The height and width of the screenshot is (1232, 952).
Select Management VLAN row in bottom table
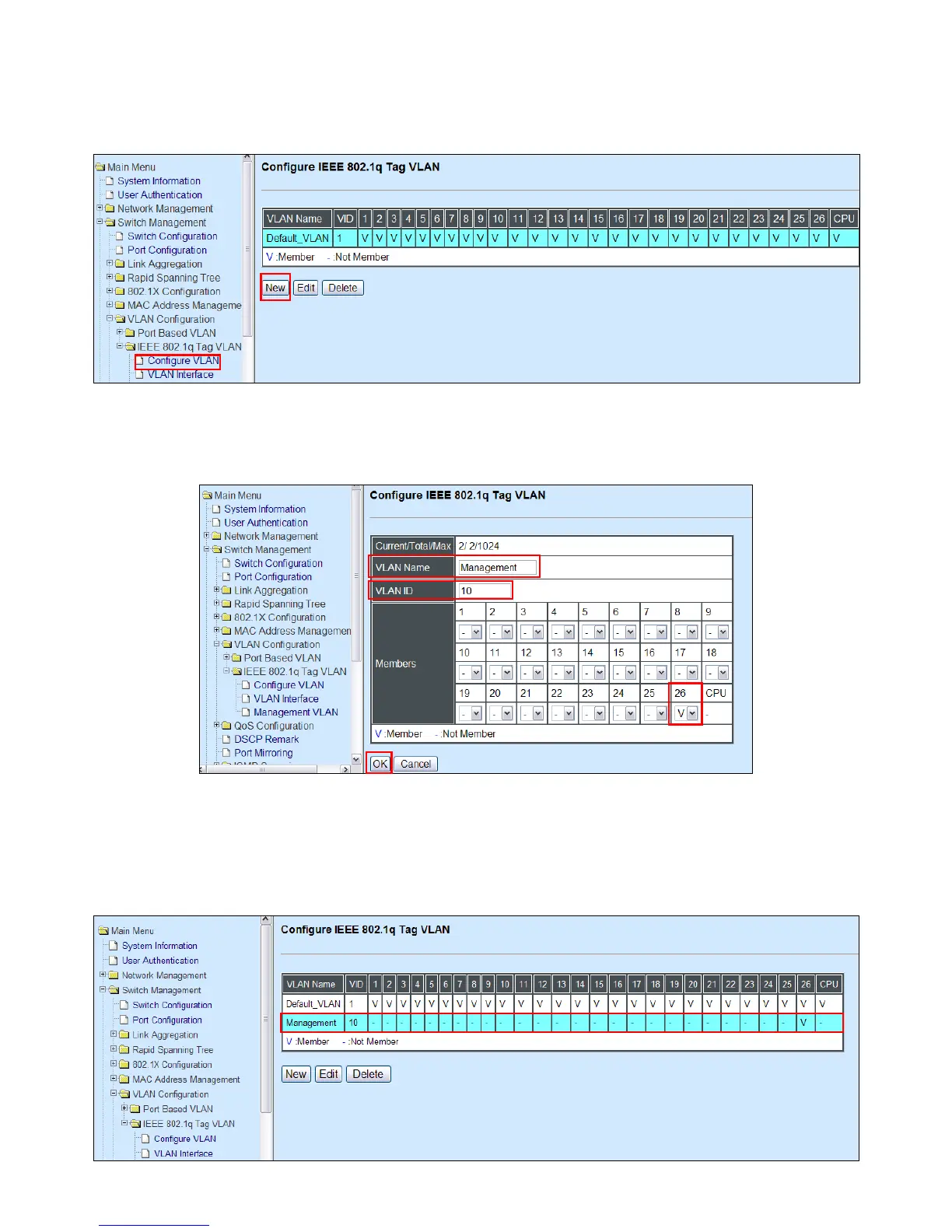click(562, 1023)
